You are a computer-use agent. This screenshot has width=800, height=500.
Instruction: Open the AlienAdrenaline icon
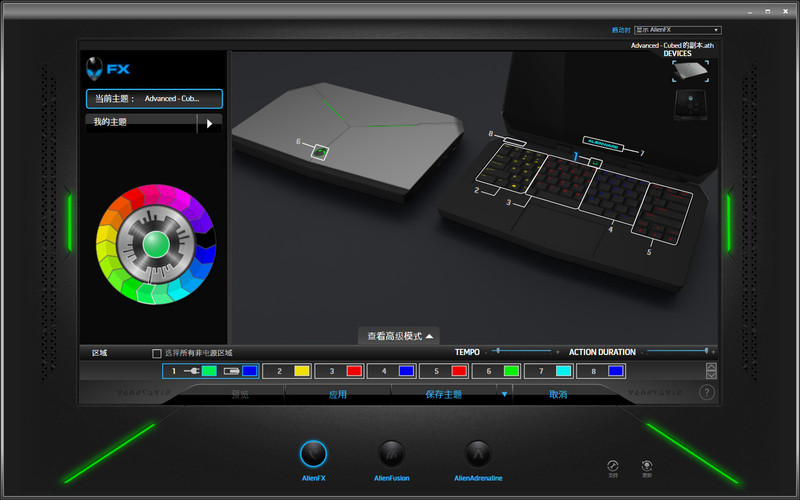(x=478, y=453)
